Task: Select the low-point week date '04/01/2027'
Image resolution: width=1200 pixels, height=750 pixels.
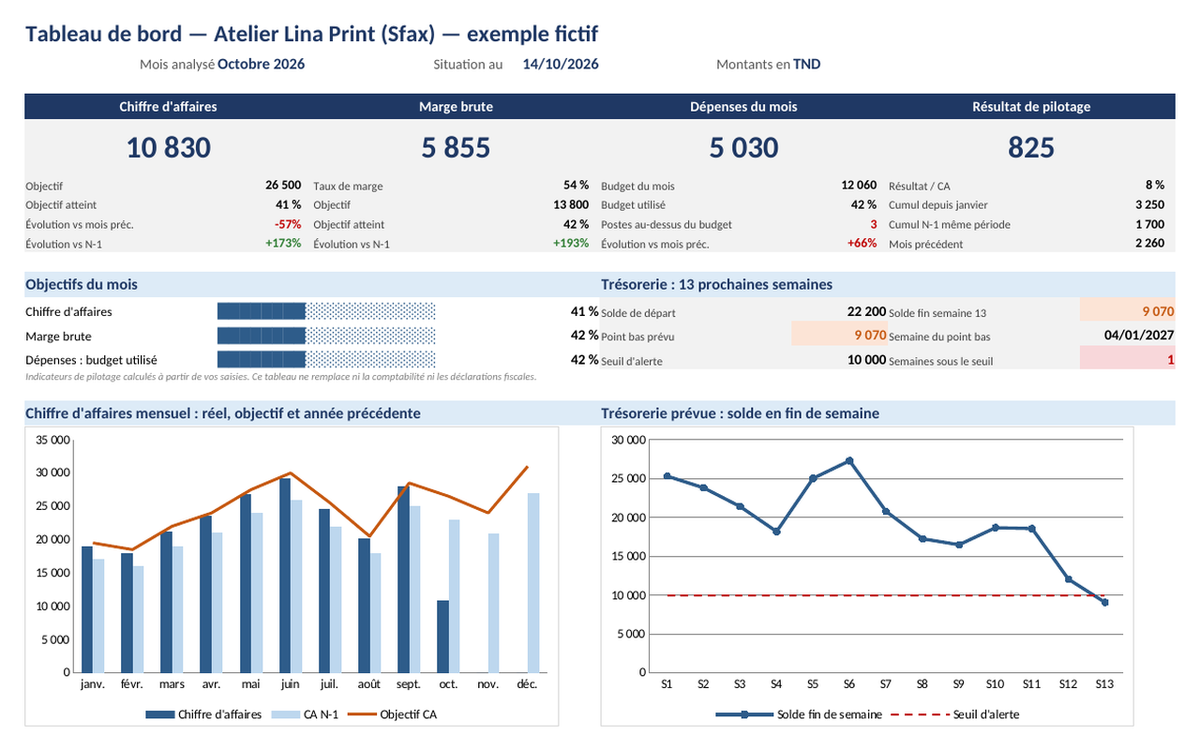Action: click(x=1138, y=336)
